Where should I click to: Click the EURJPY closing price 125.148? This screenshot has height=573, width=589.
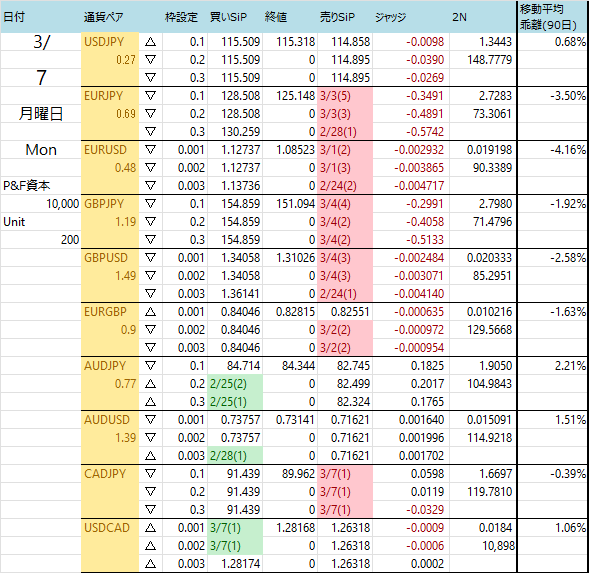point(296,96)
